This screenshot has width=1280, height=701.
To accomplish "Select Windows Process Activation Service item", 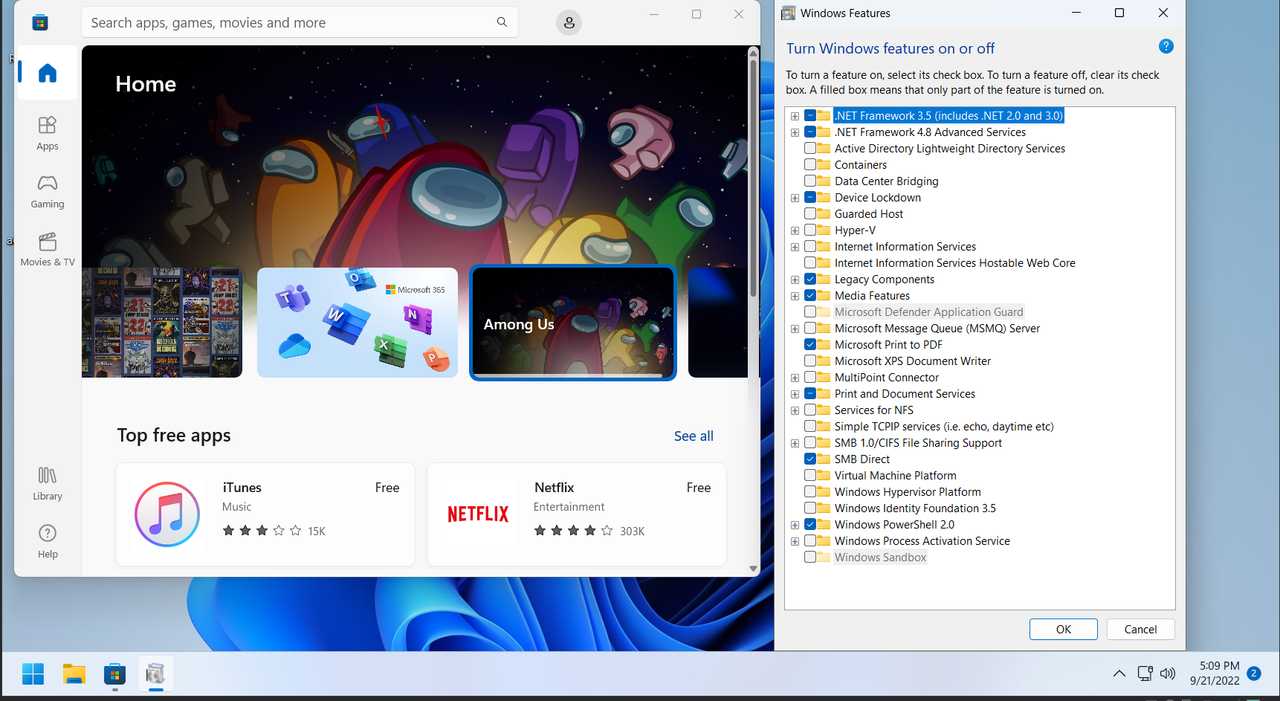I will tap(922, 541).
